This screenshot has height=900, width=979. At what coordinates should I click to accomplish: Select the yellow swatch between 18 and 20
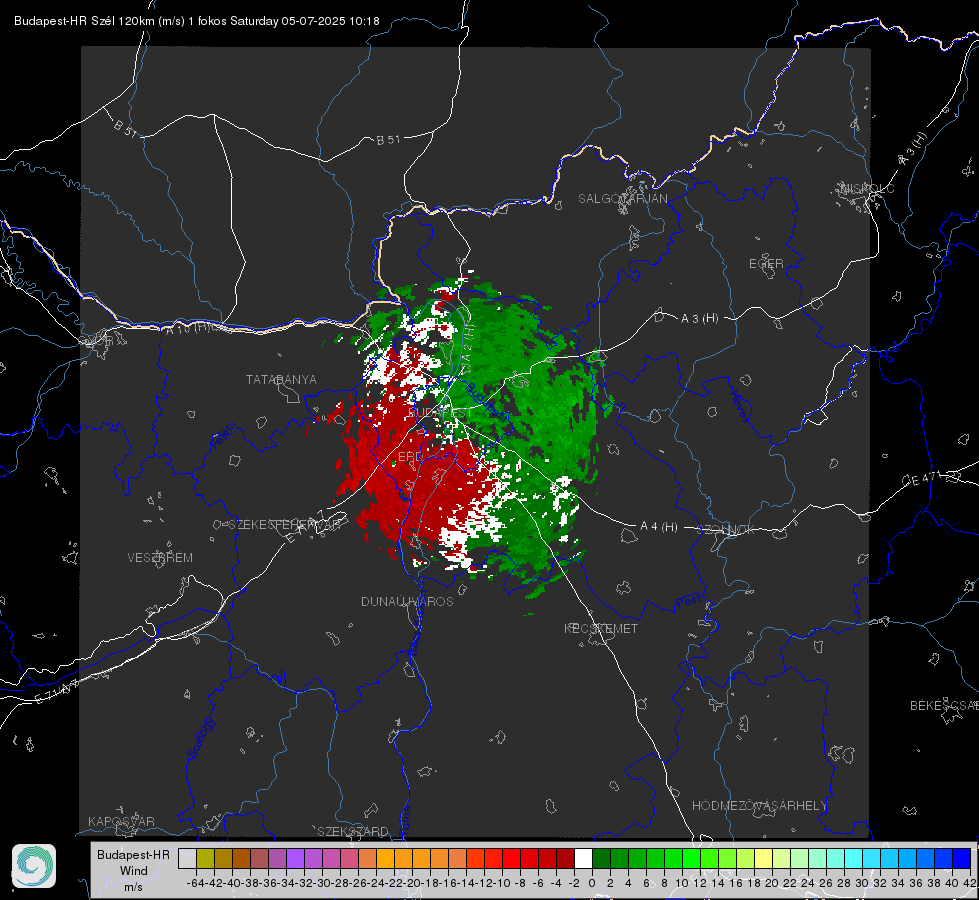click(x=763, y=859)
